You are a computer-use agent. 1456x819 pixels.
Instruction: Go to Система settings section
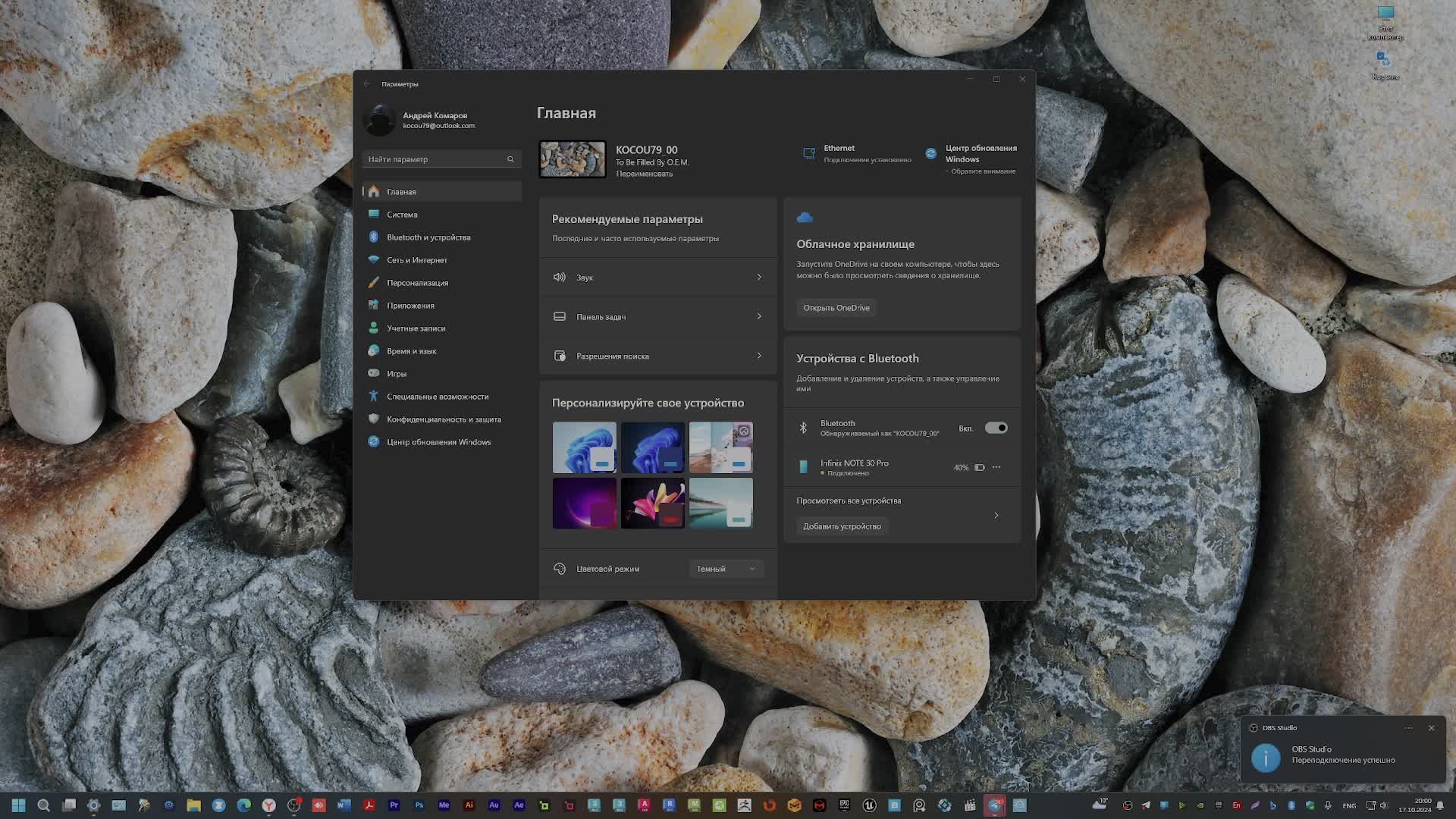tap(442, 215)
